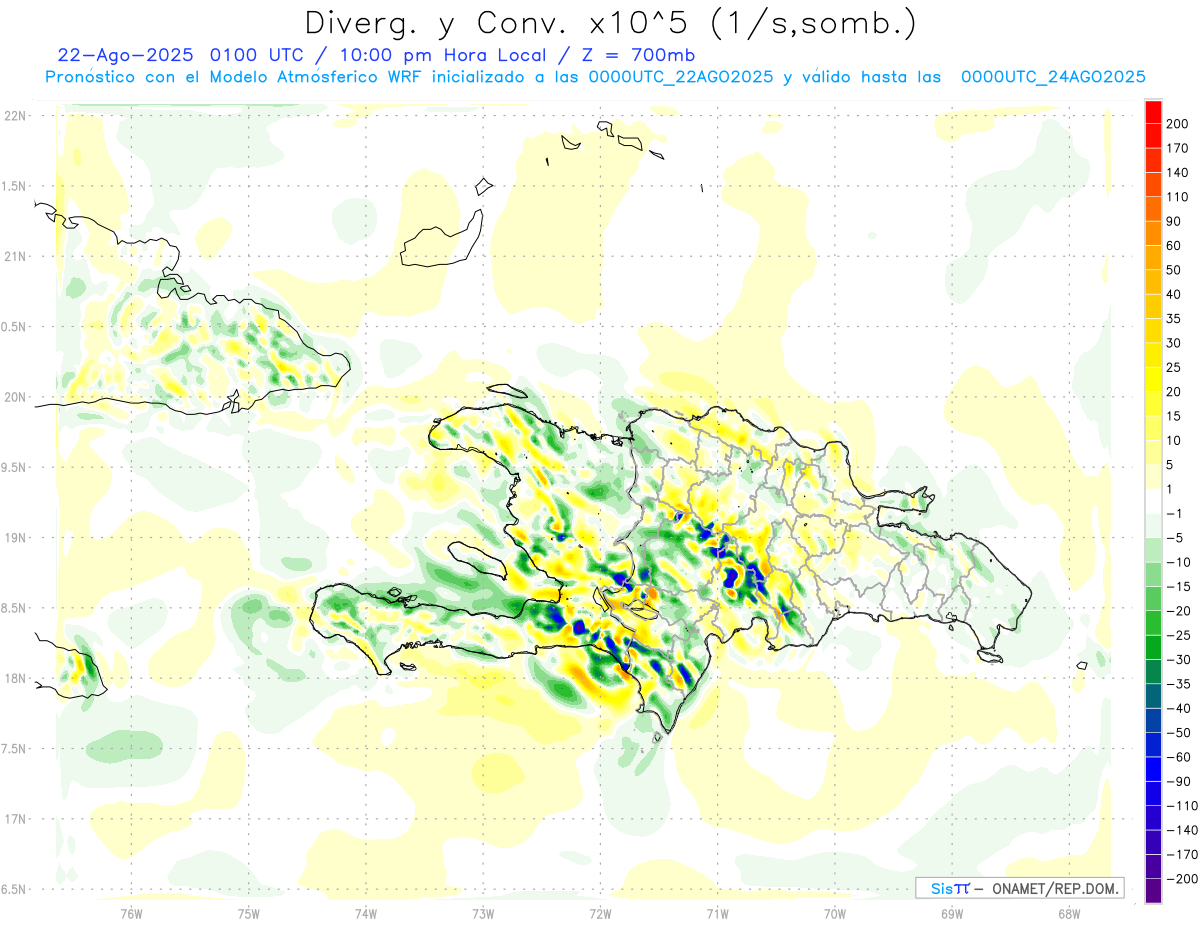
Task: Click the '6.5N' latitude label
Action: click(x=14, y=889)
